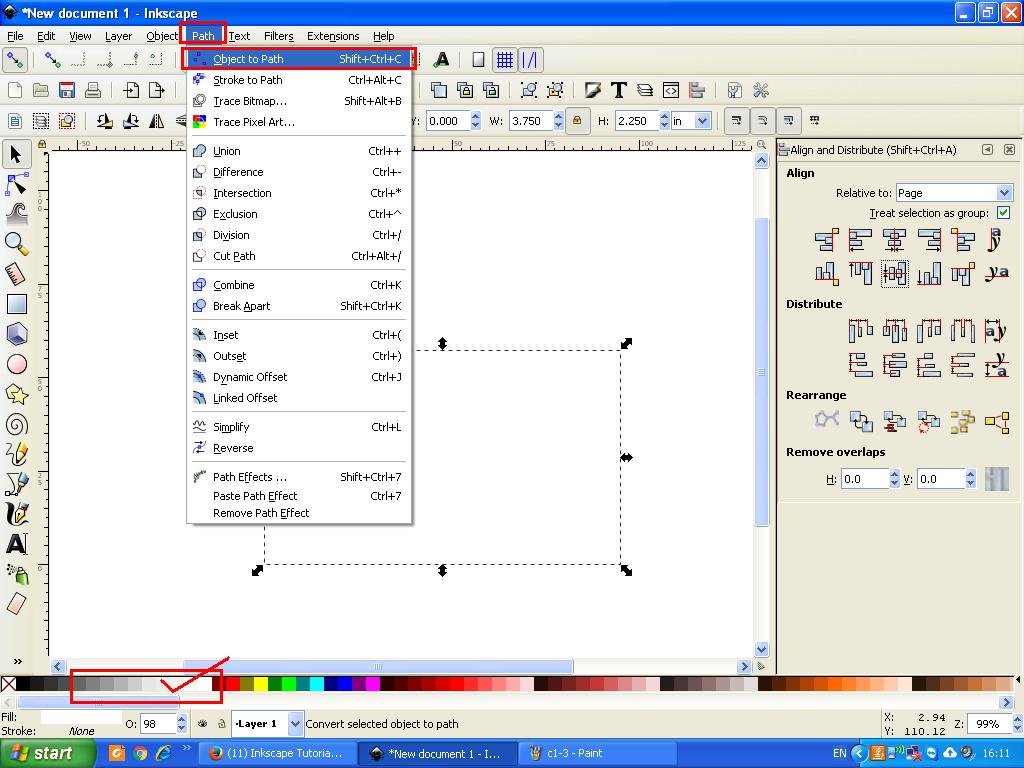Select the Spiral tool
Image resolution: width=1024 pixels, height=768 pixels.
16,425
